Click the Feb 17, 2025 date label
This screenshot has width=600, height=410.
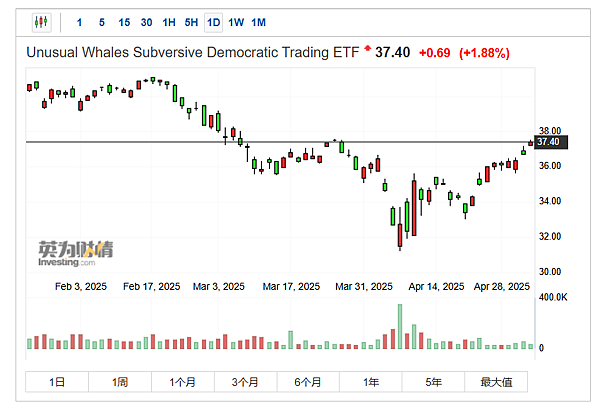(x=152, y=286)
